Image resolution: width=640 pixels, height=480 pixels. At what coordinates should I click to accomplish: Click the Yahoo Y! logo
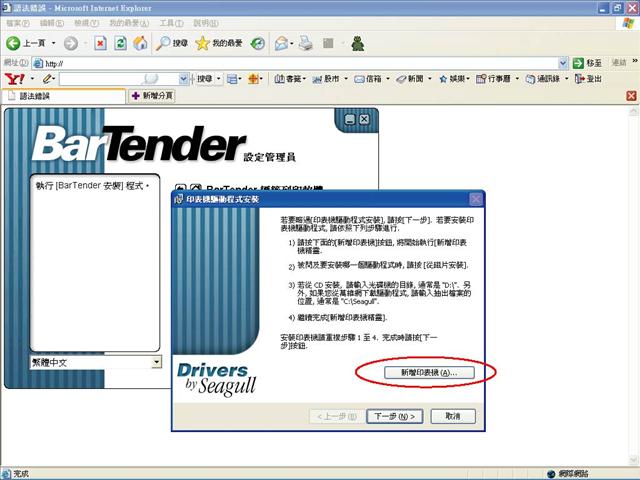tap(15, 79)
